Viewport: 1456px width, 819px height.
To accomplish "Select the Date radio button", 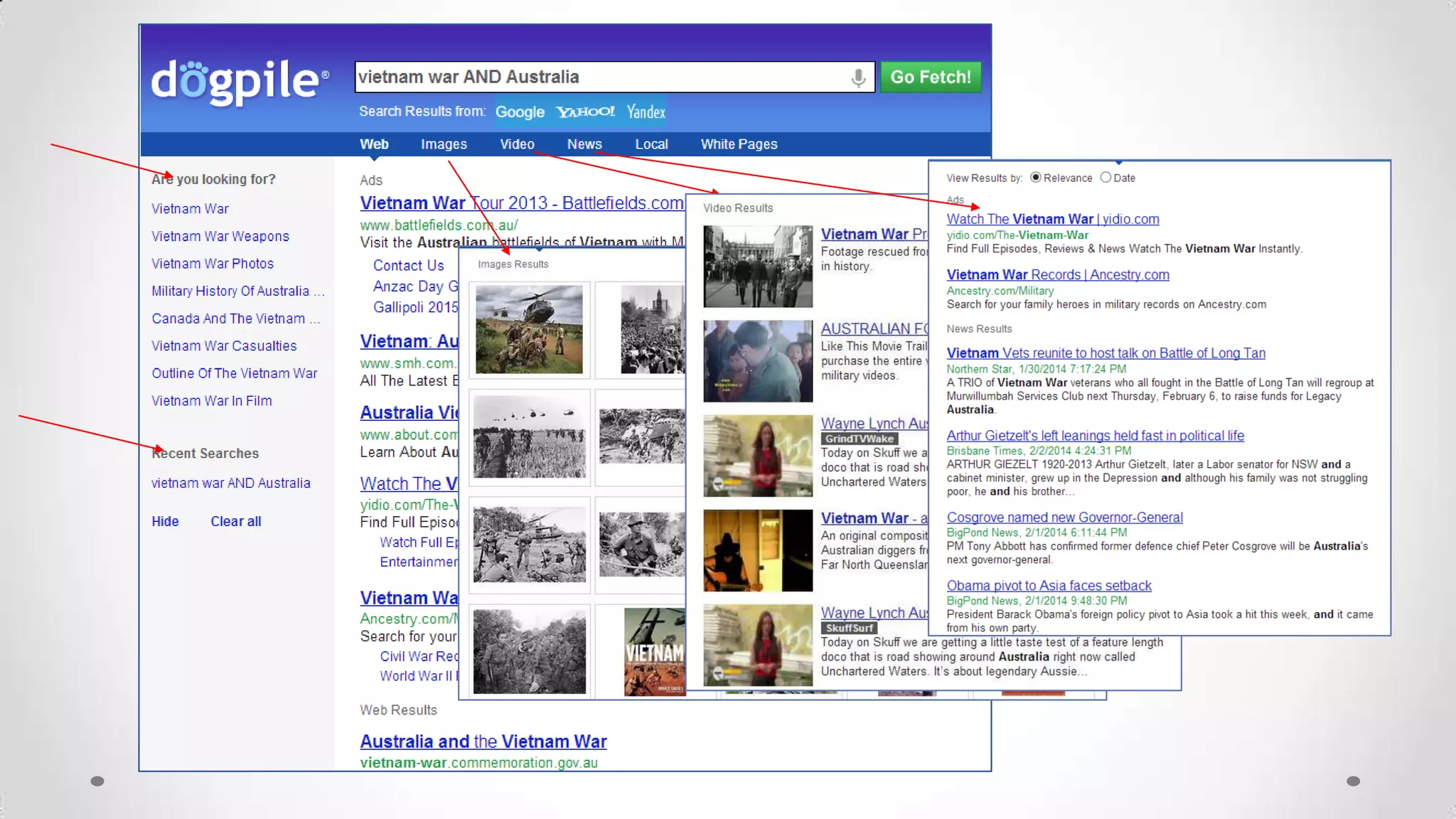I will (x=1106, y=178).
